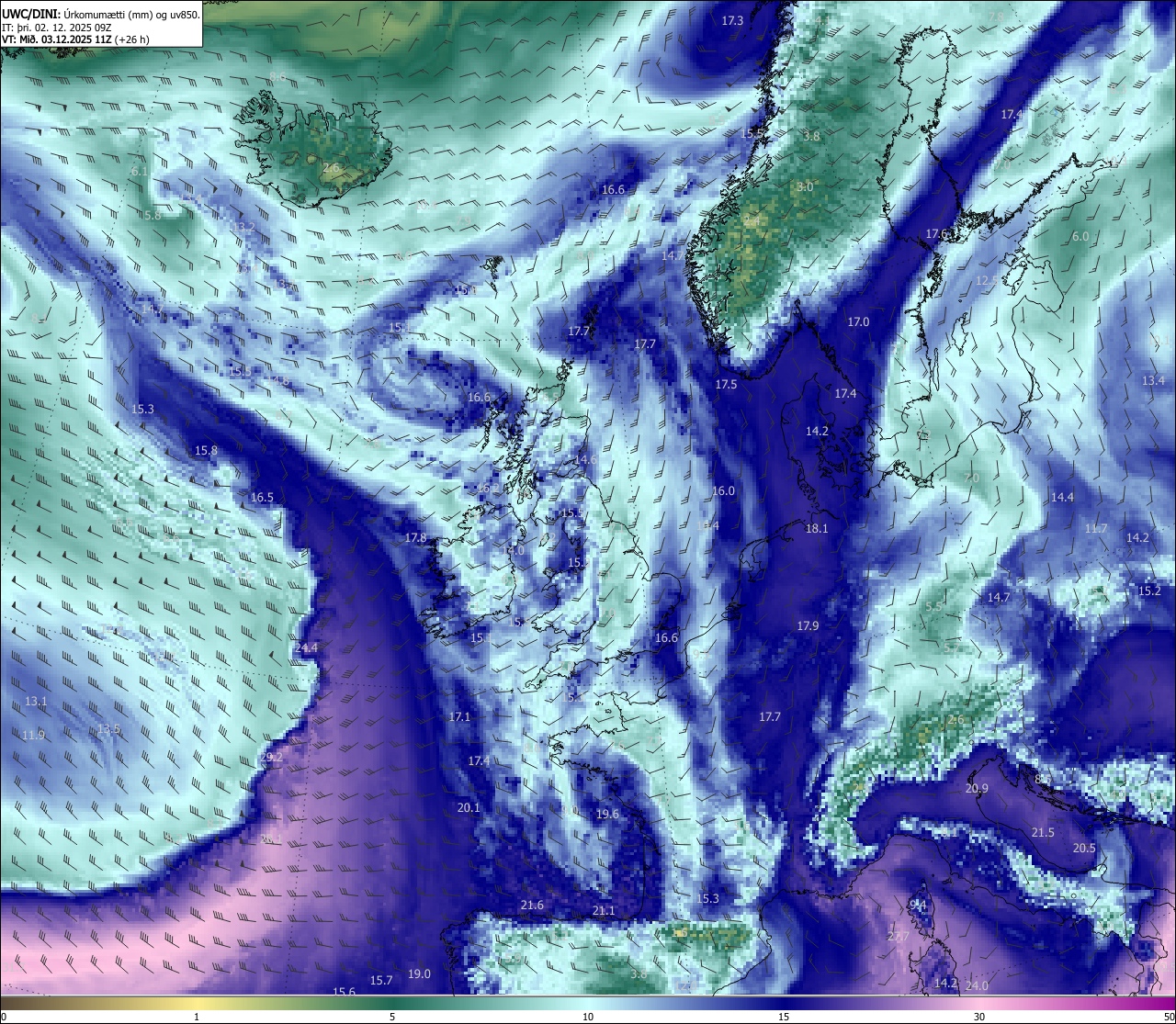Image resolution: width=1176 pixels, height=1024 pixels.
Task: Click the 11.9 value at the left edge
Action: pos(33,735)
